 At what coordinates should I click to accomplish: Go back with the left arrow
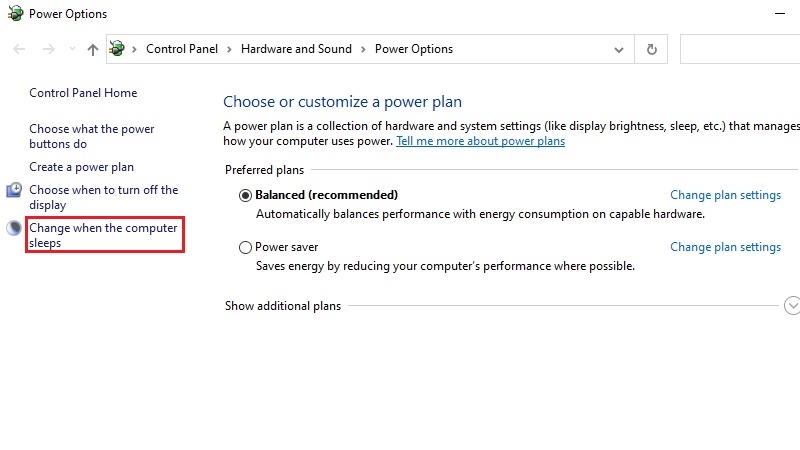(19, 49)
